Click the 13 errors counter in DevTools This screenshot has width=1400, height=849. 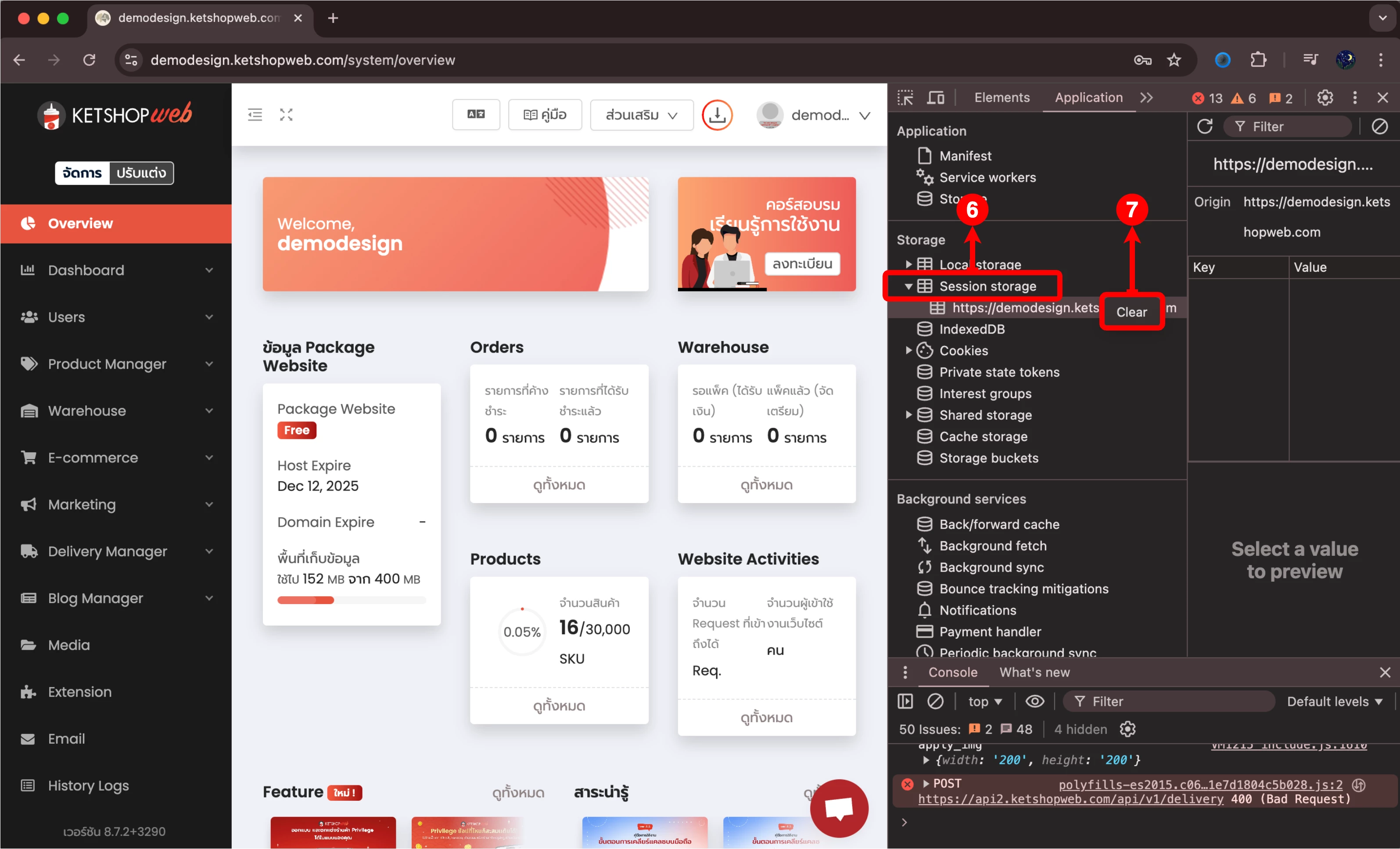[1207, 98]
